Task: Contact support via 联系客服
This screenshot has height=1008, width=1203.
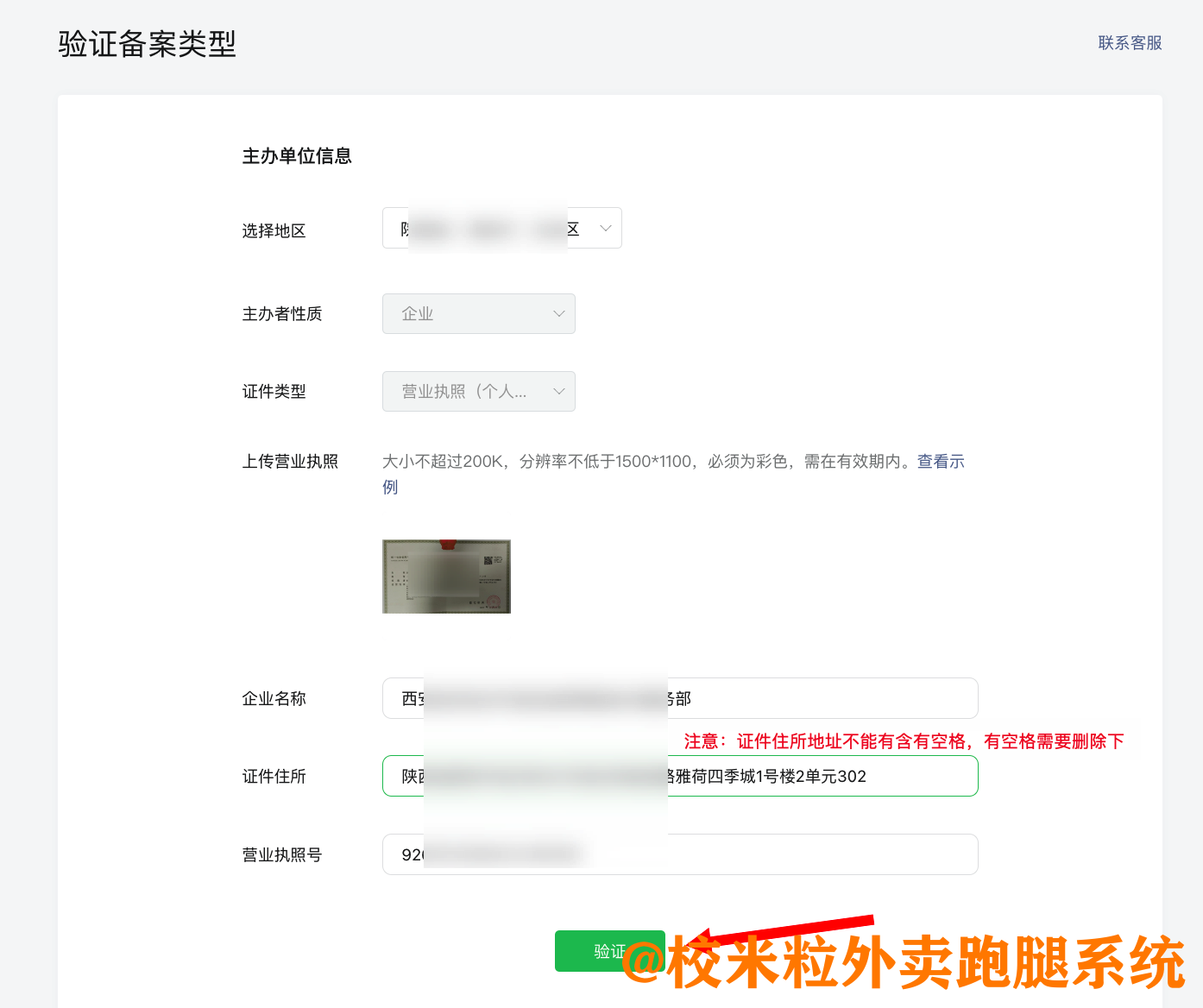Action: coord(1129,42)
